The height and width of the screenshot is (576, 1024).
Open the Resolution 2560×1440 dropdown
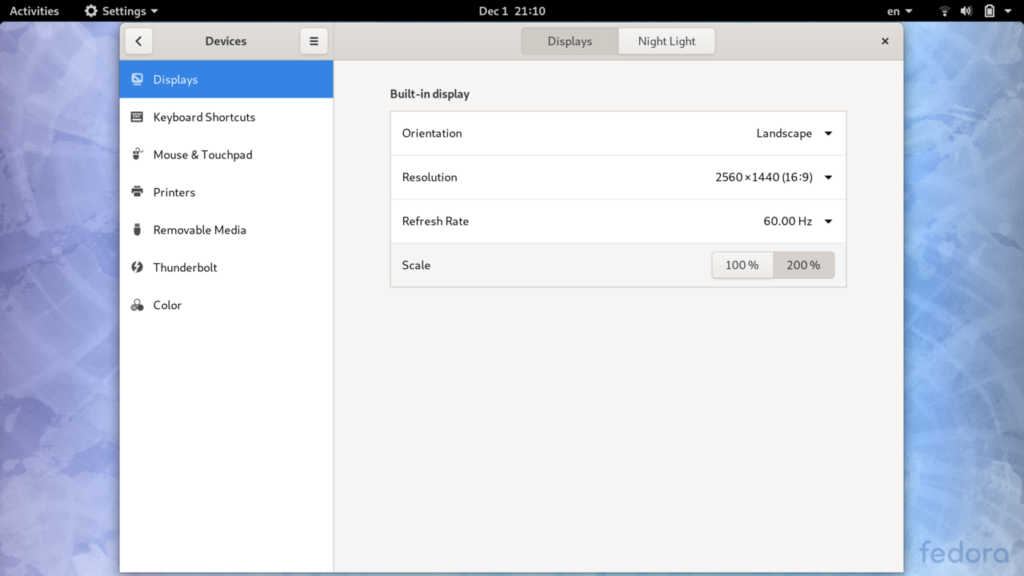click(x=774, y=177)
